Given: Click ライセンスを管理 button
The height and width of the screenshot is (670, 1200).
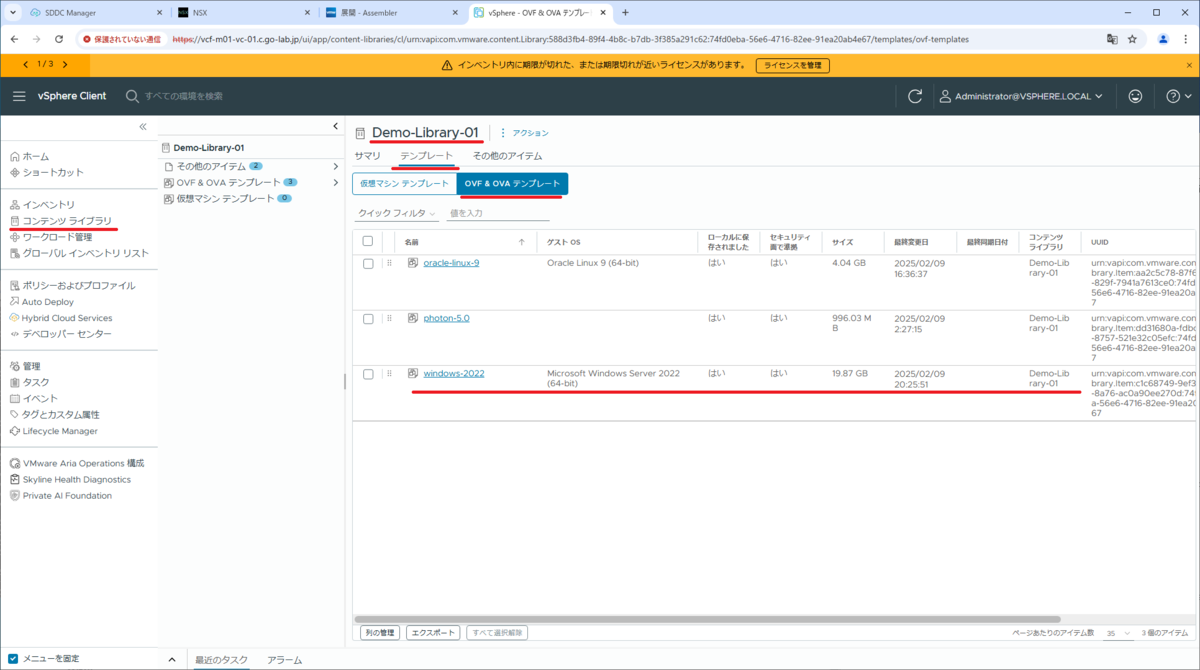Looking at the screenshot, I should click(x=792, y=65).
